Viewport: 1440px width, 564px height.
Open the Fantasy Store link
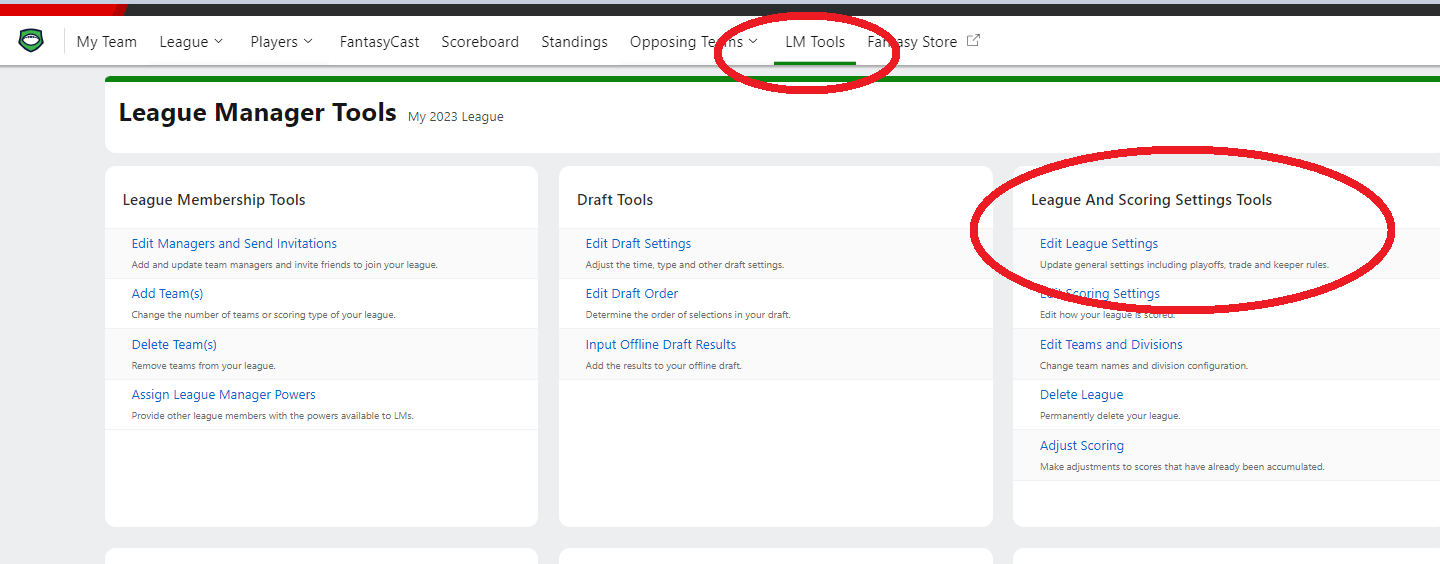pyautogui.click(x=912, y=42)
